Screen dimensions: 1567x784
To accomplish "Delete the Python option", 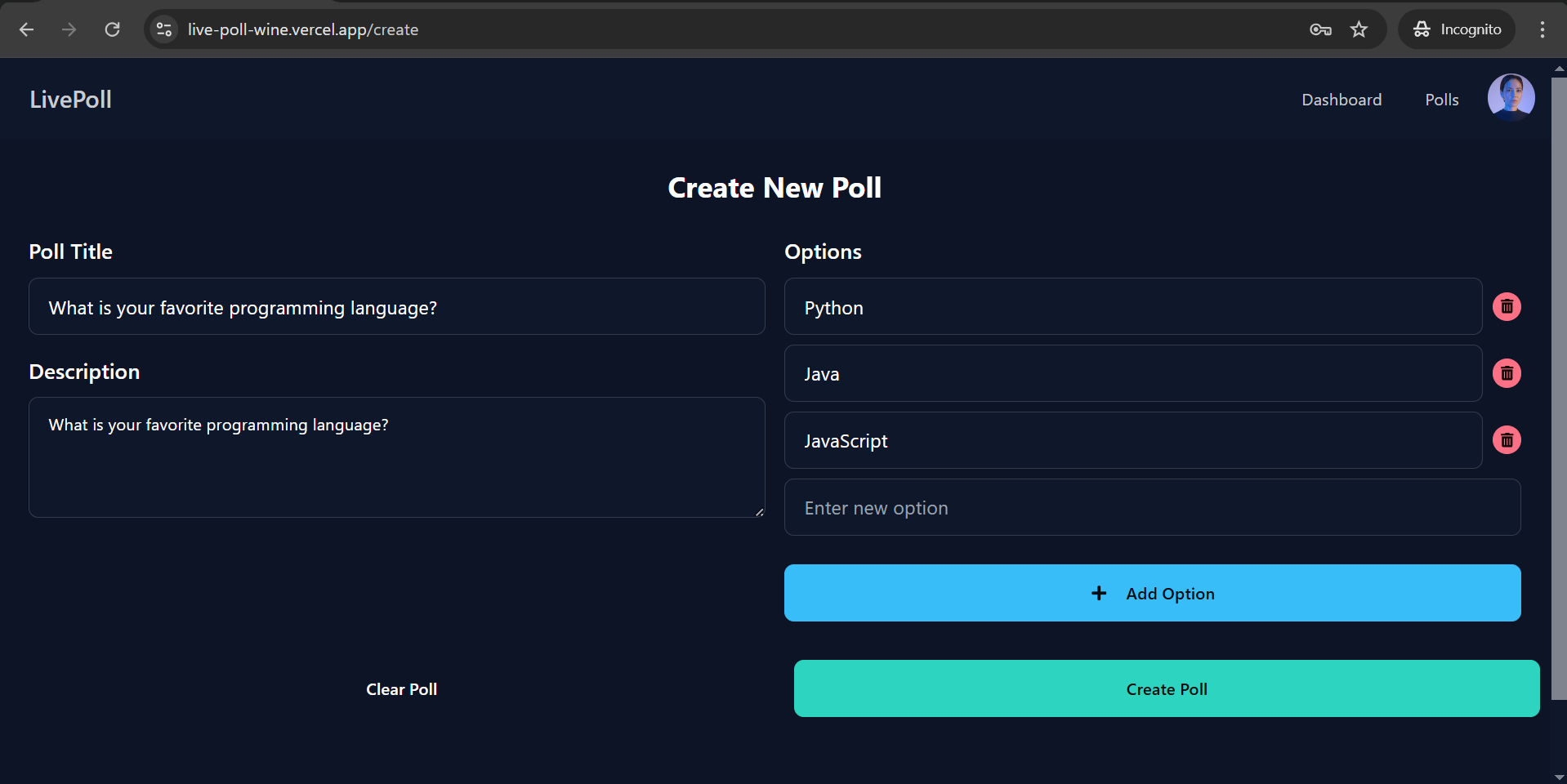I will pos(1507,307).
